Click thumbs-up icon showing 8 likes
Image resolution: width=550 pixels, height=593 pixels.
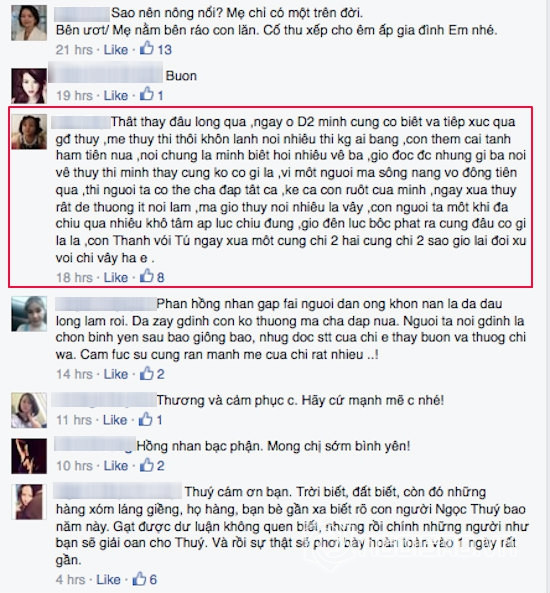147,276
